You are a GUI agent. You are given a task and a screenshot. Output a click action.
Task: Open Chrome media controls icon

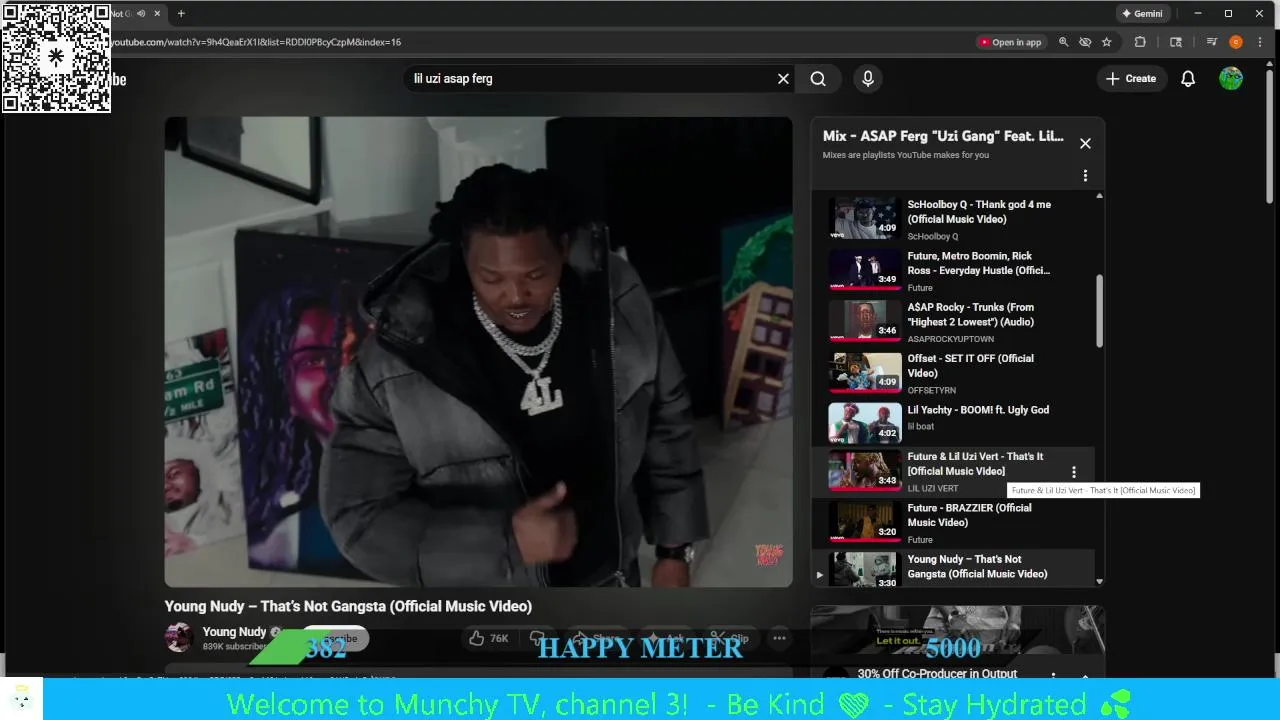[x=1212, y=42]
